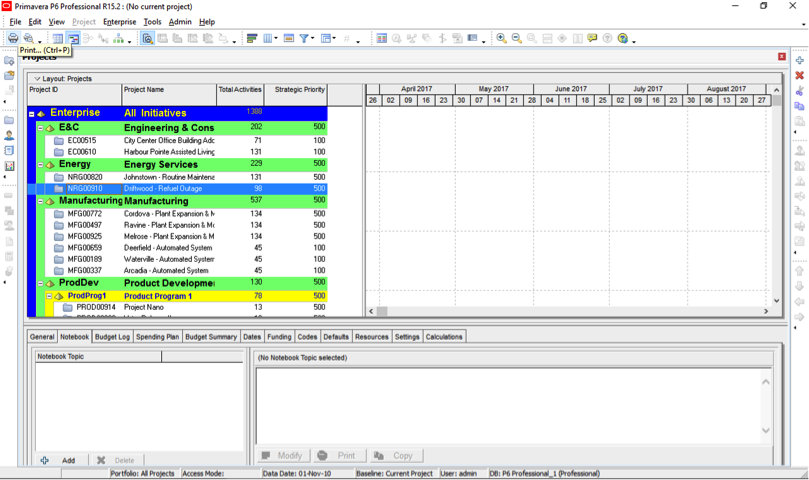Collapse the Enterprise root node
809x480 pixels.
pyautogui.click(x=31, y=114)
